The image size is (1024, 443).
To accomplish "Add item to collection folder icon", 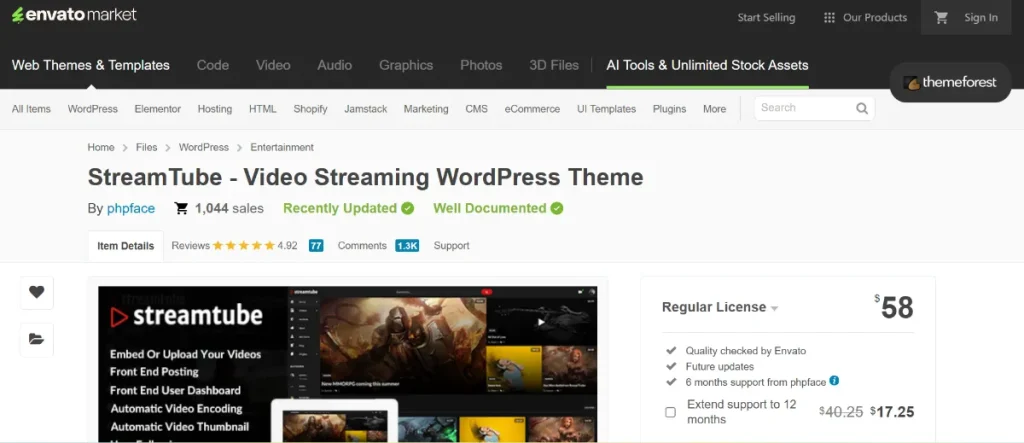I will pyautogui.click(x=37, y=339).
